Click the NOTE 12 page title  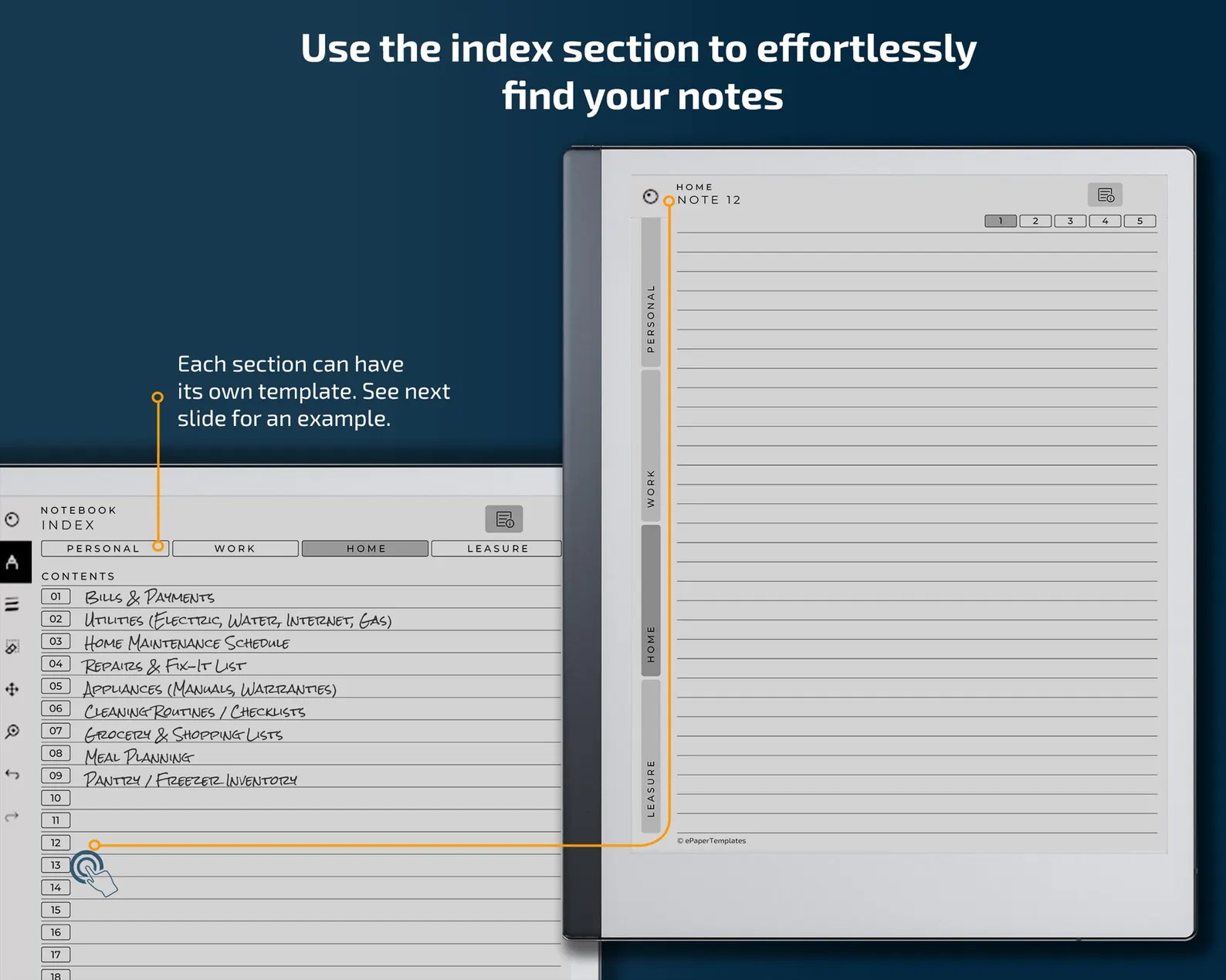coord(709,200)
